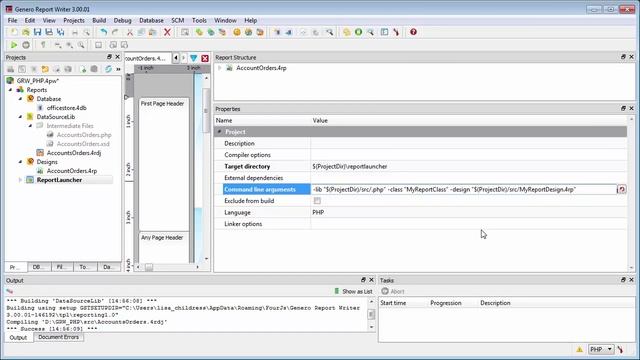Open the Projects menu
The height and width of the screenshot is (360, 640).
tap(74, 20)
